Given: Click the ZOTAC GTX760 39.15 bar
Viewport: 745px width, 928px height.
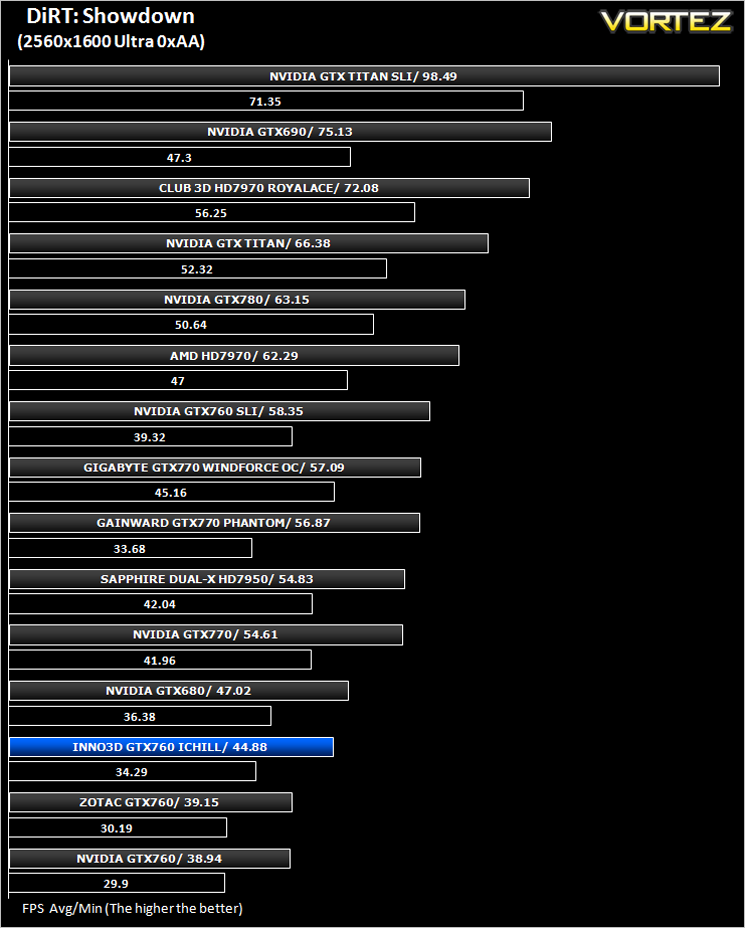Looking at the screenshot, I should point(150,802).
